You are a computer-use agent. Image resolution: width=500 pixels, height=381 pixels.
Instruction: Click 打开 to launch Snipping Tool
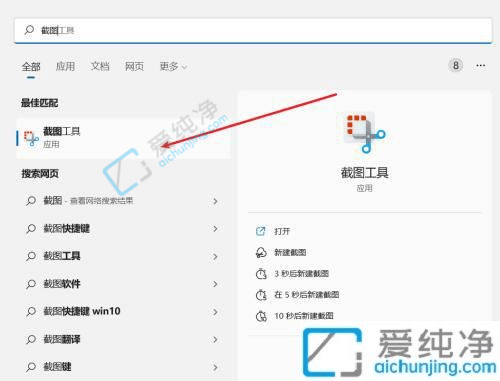pyautogui.click(x=282, y=231)
